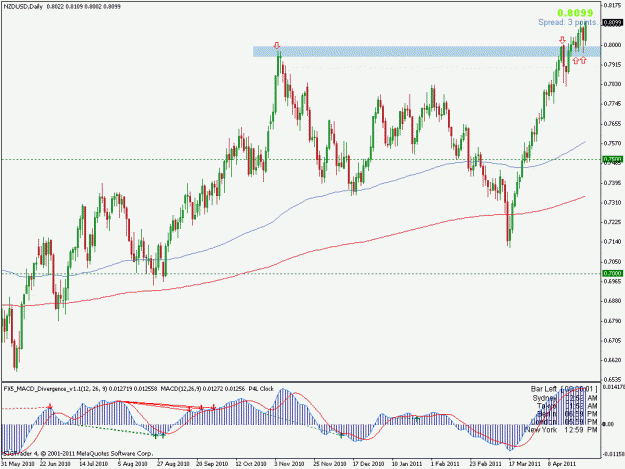625x469 pixels.
Task: Click the large green 0.8099 price display
Action: point(575,13)
